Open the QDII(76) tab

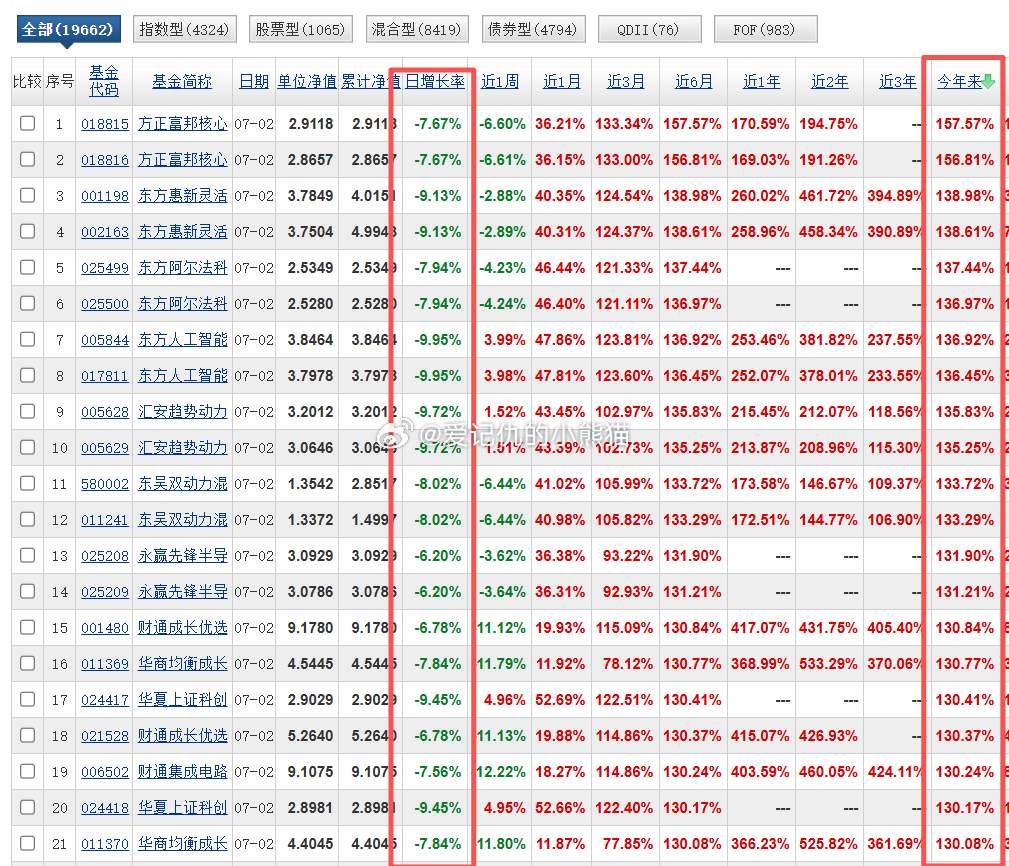649,30
